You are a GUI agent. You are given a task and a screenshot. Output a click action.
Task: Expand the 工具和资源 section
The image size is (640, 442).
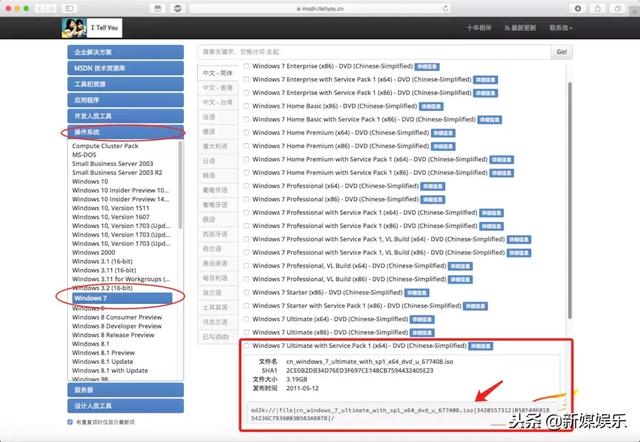coord(125,84)
